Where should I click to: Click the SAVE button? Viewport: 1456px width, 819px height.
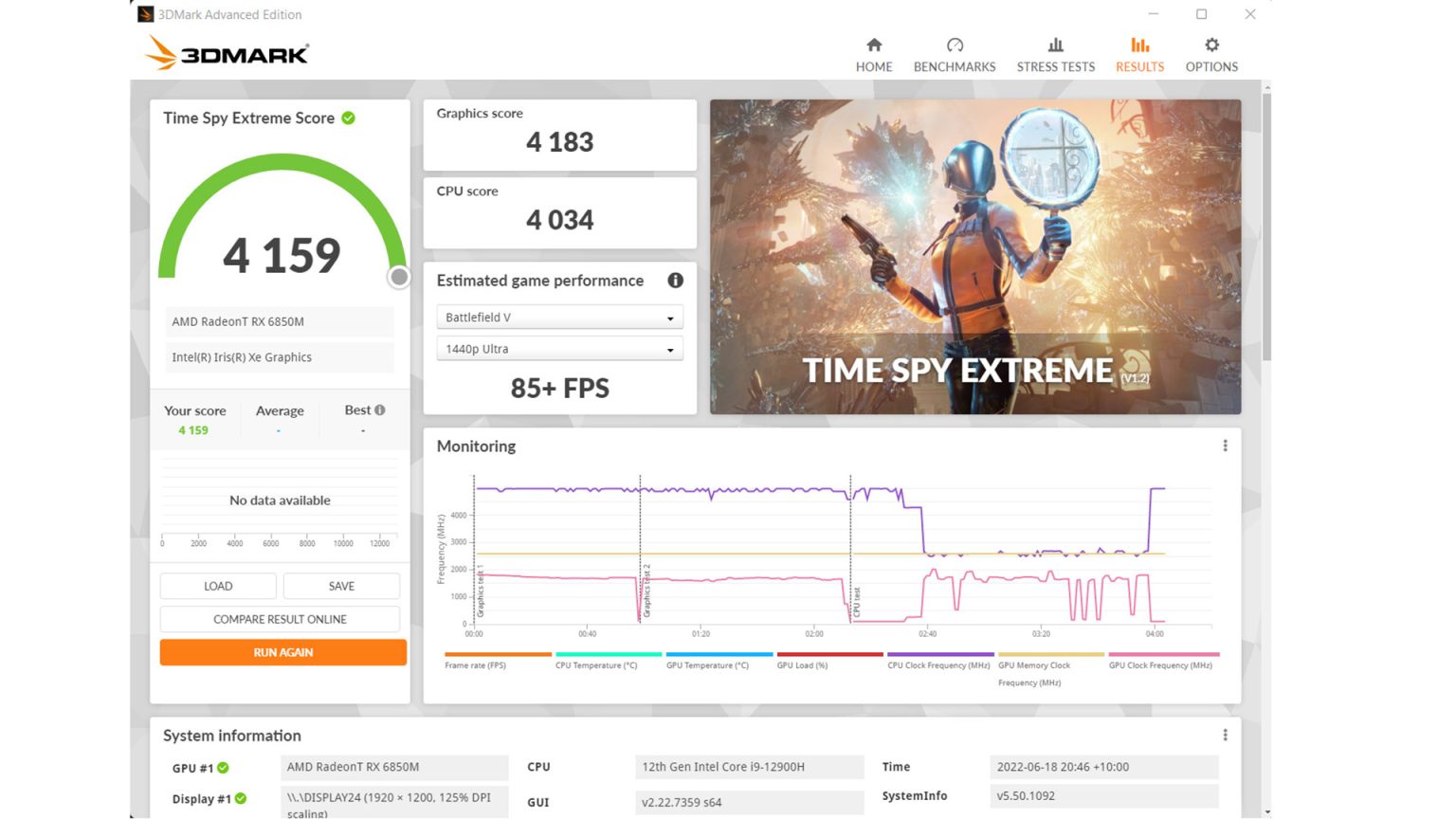[341, 586]
